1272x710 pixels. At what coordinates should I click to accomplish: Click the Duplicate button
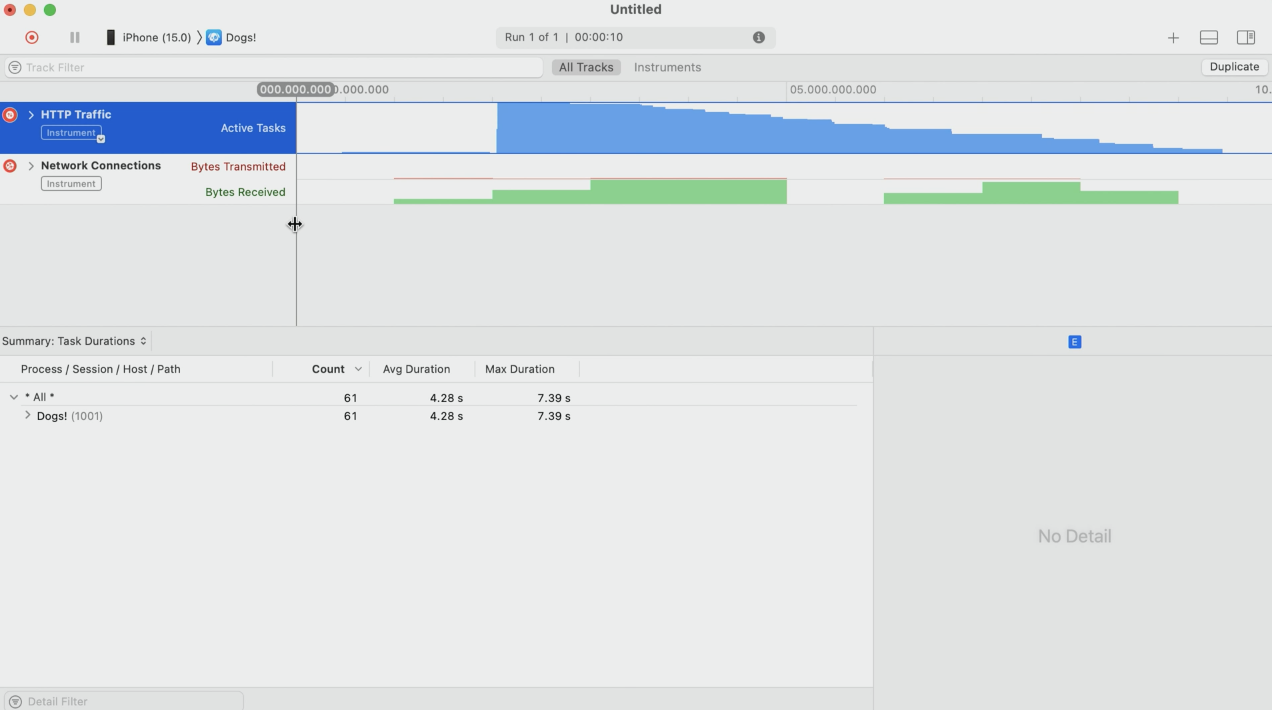coord(1234,67)
